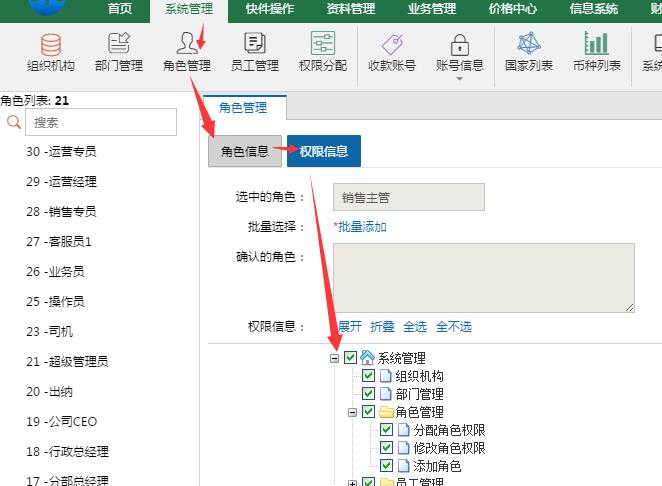Click 角色管理 toolbar icon
Image resolution: width=662 pixels, height=486 pixels.
pyautogui.click(x=186, y=52)
